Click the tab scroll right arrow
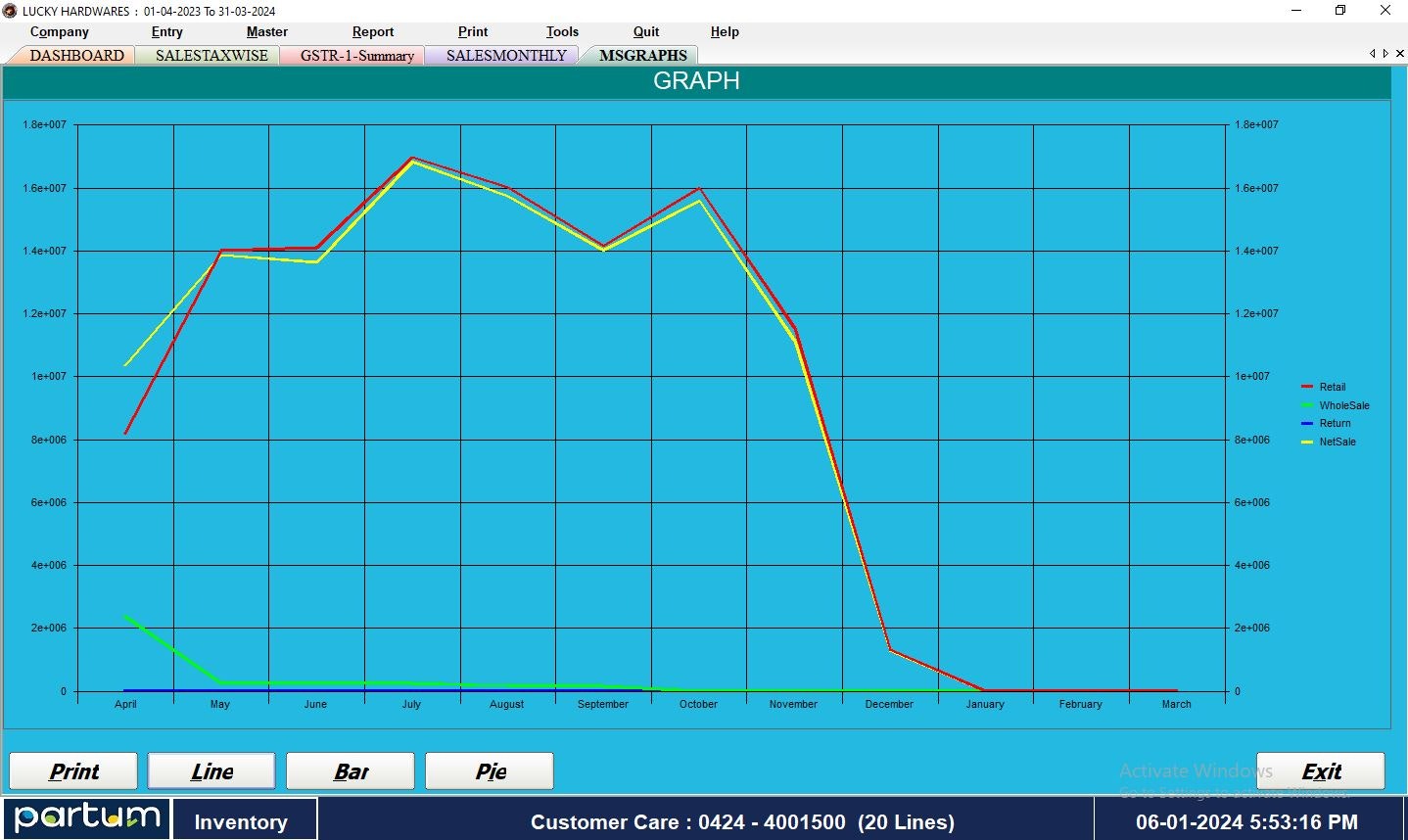This screenshot has height=840, width=1408. pyautogui.click(x=1386, y=54)
